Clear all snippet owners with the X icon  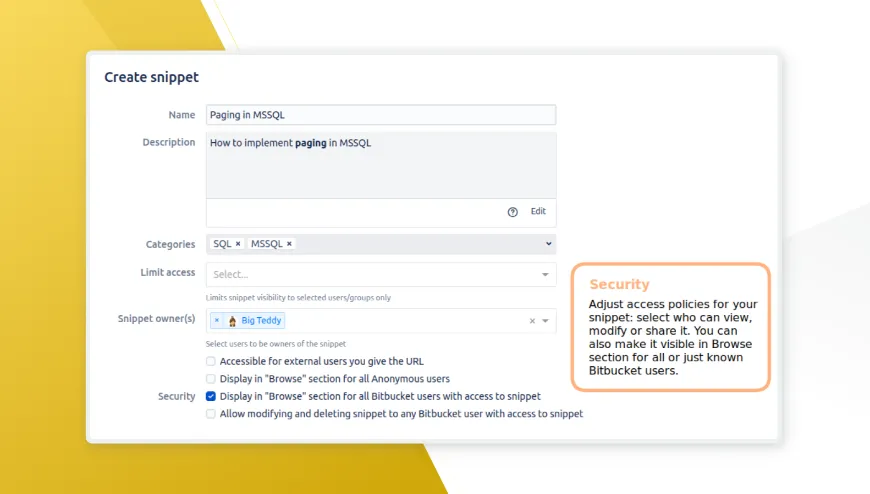(532, 321)
